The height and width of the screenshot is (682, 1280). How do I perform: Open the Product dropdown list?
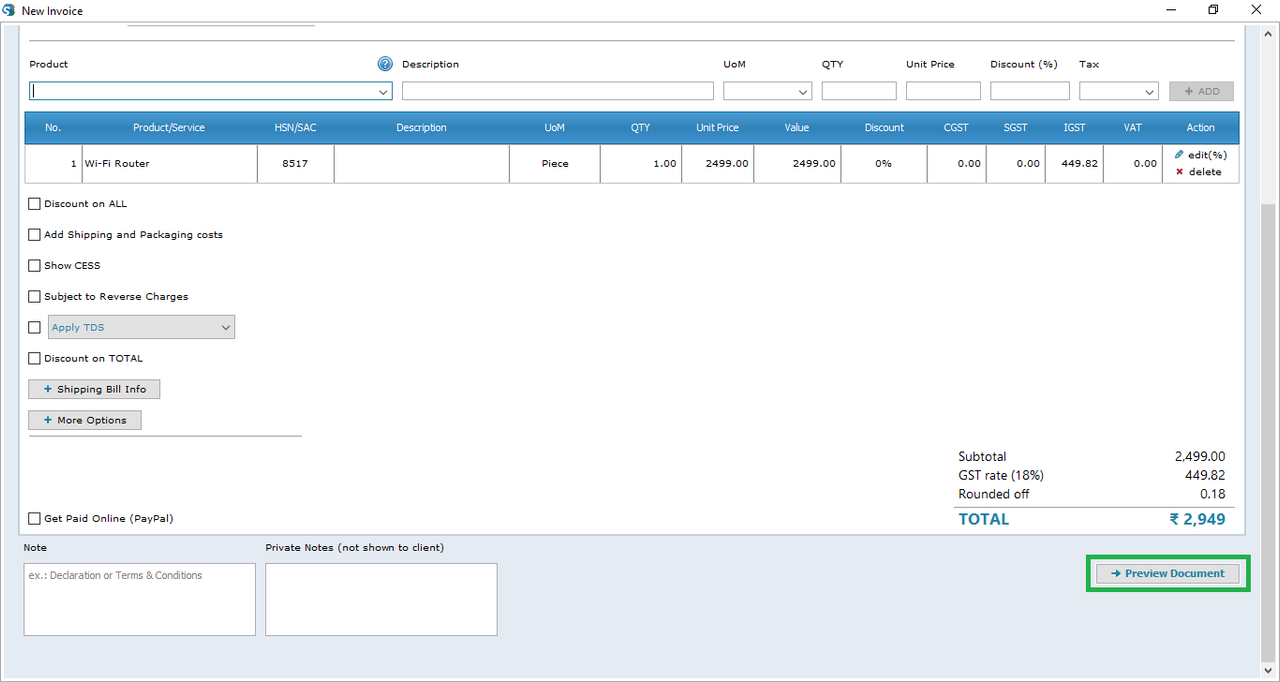[383, 91]
